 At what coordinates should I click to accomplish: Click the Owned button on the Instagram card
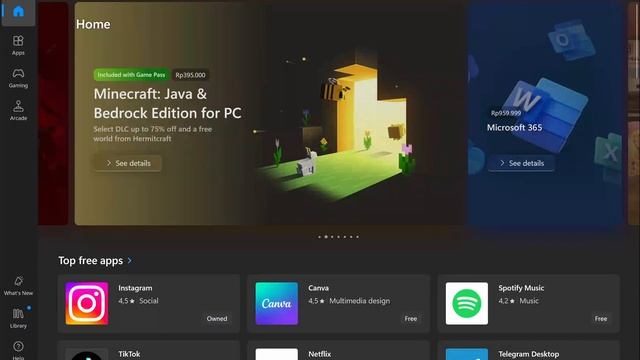tap(217, 318)
